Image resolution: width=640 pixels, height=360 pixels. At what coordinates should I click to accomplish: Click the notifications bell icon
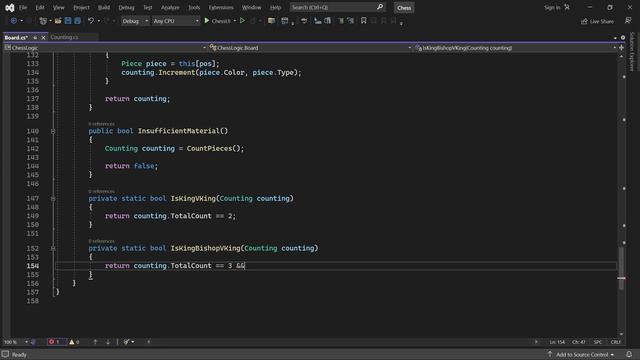click(x=629, y=354)
